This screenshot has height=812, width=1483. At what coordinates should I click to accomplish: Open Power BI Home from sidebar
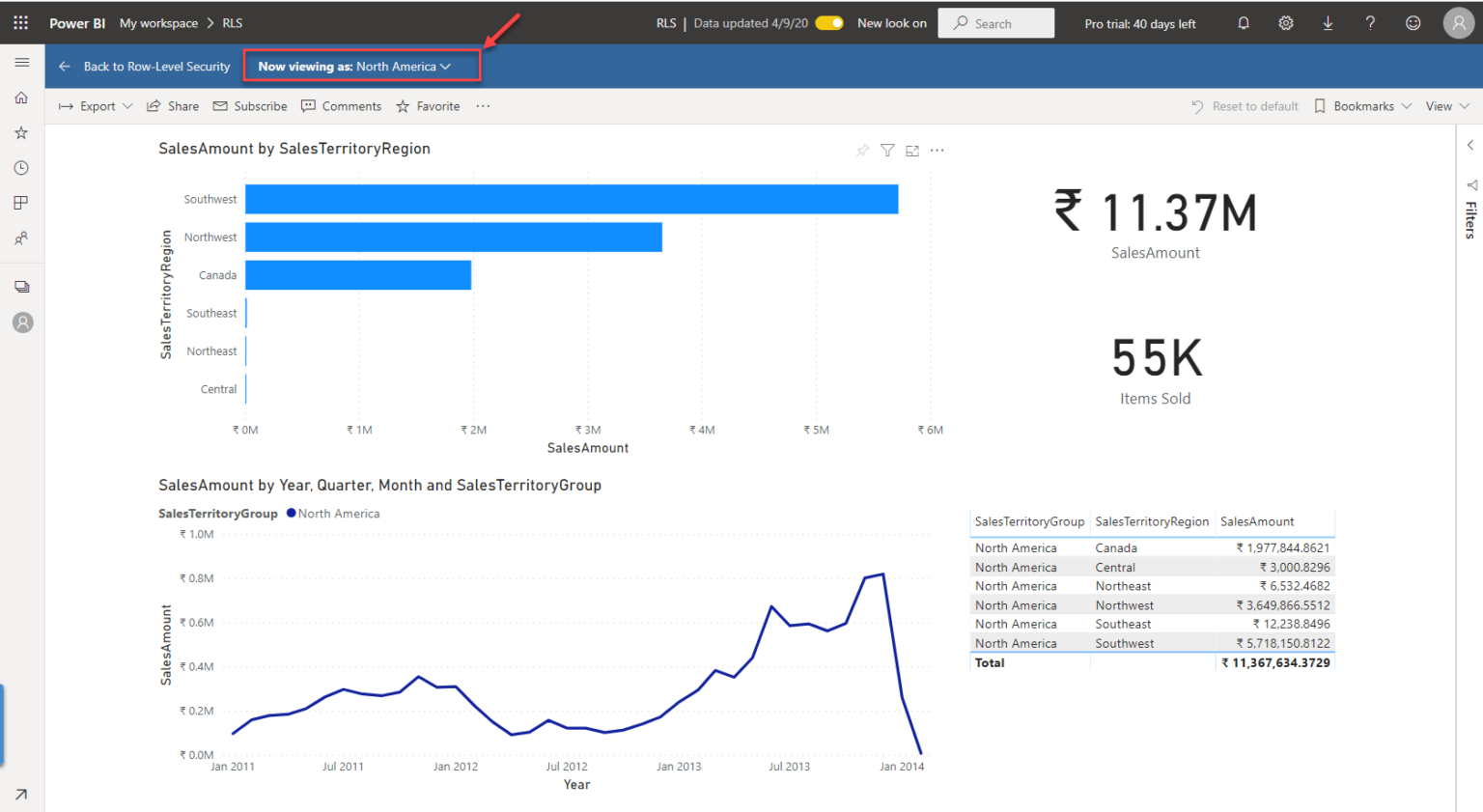point(21,98)
